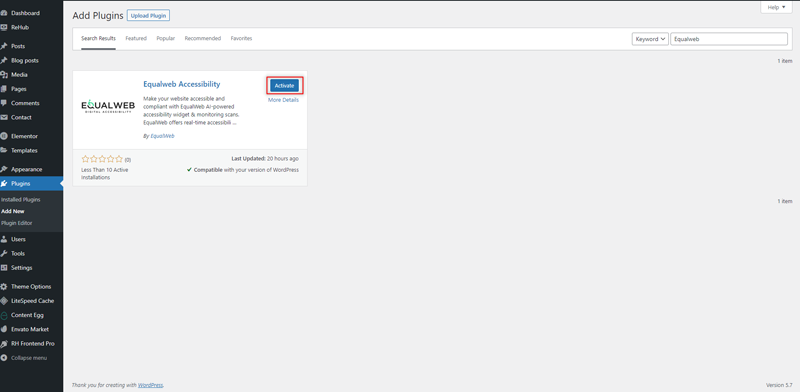
Task: Open the Keyword search type dropdown
Action: [650, 39]
